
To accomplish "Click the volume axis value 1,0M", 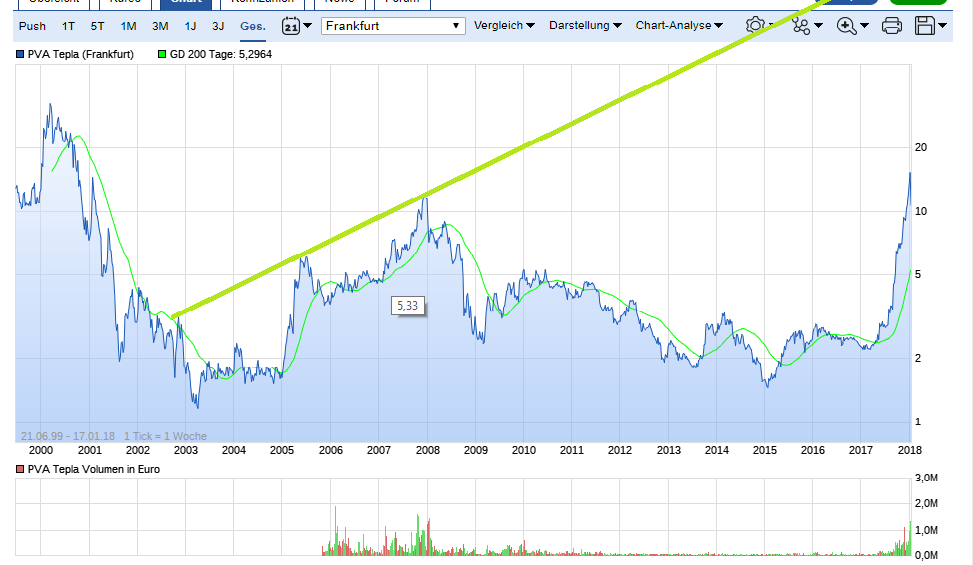I will [x=926, y=530].
